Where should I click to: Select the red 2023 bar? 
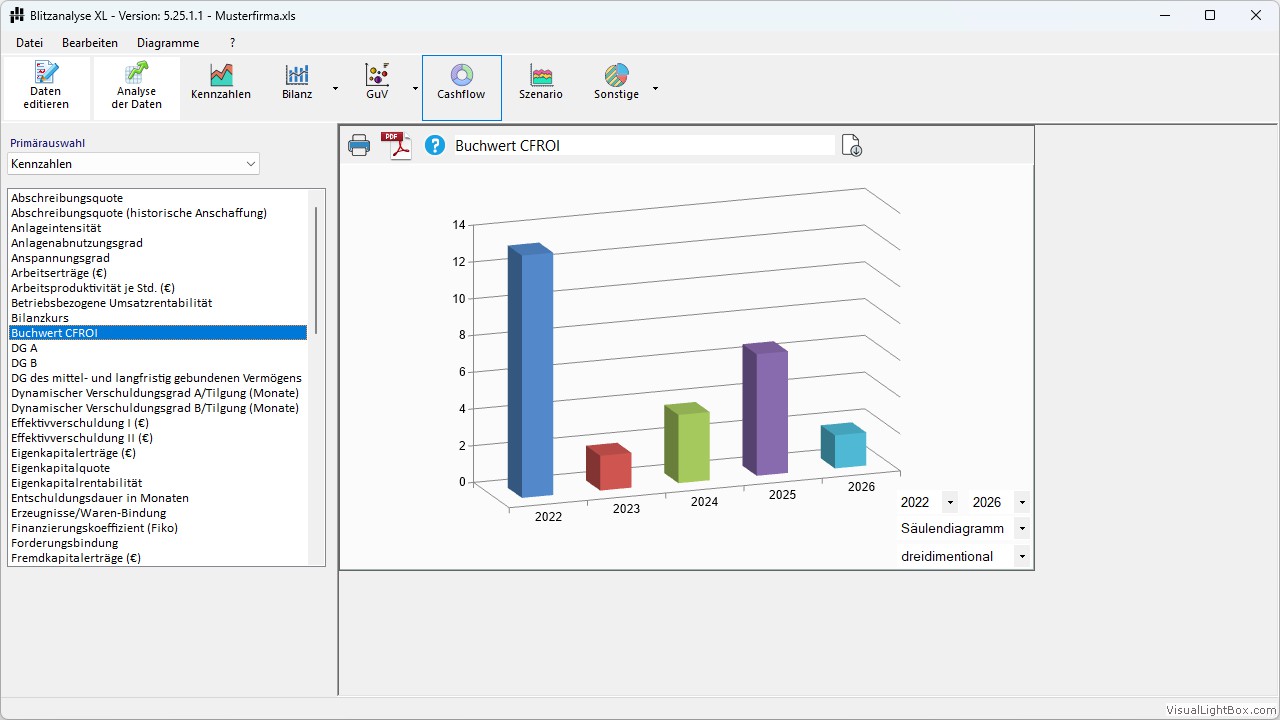coord(608,467)
